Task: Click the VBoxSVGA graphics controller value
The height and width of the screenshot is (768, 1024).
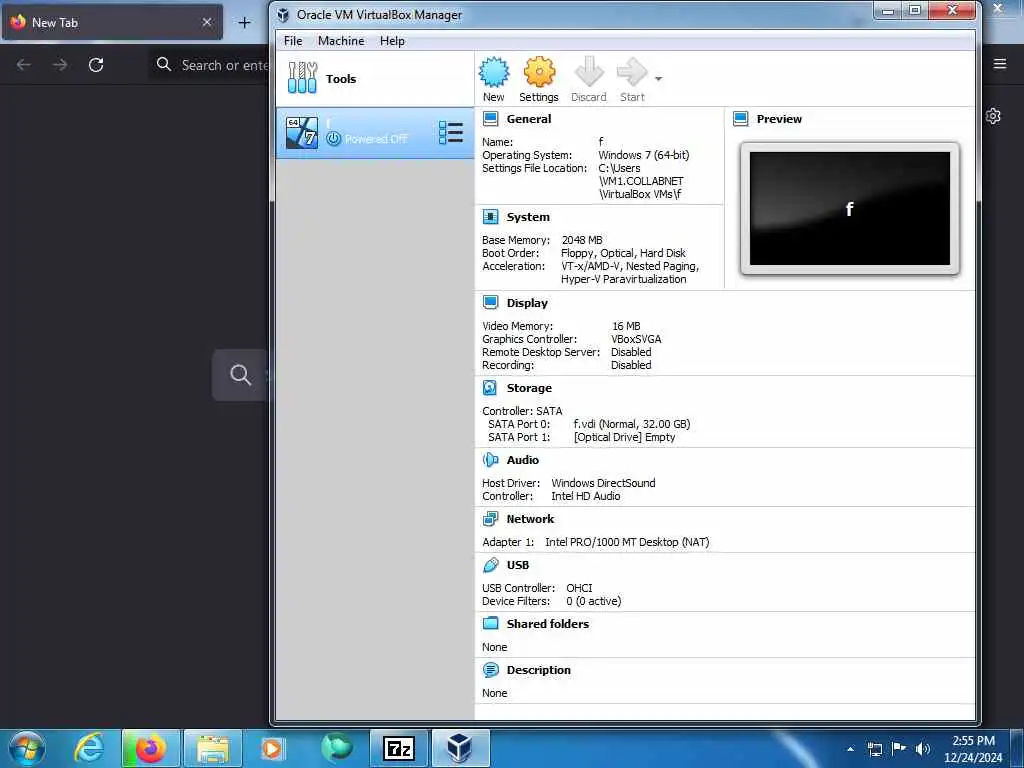Action: 636,339
